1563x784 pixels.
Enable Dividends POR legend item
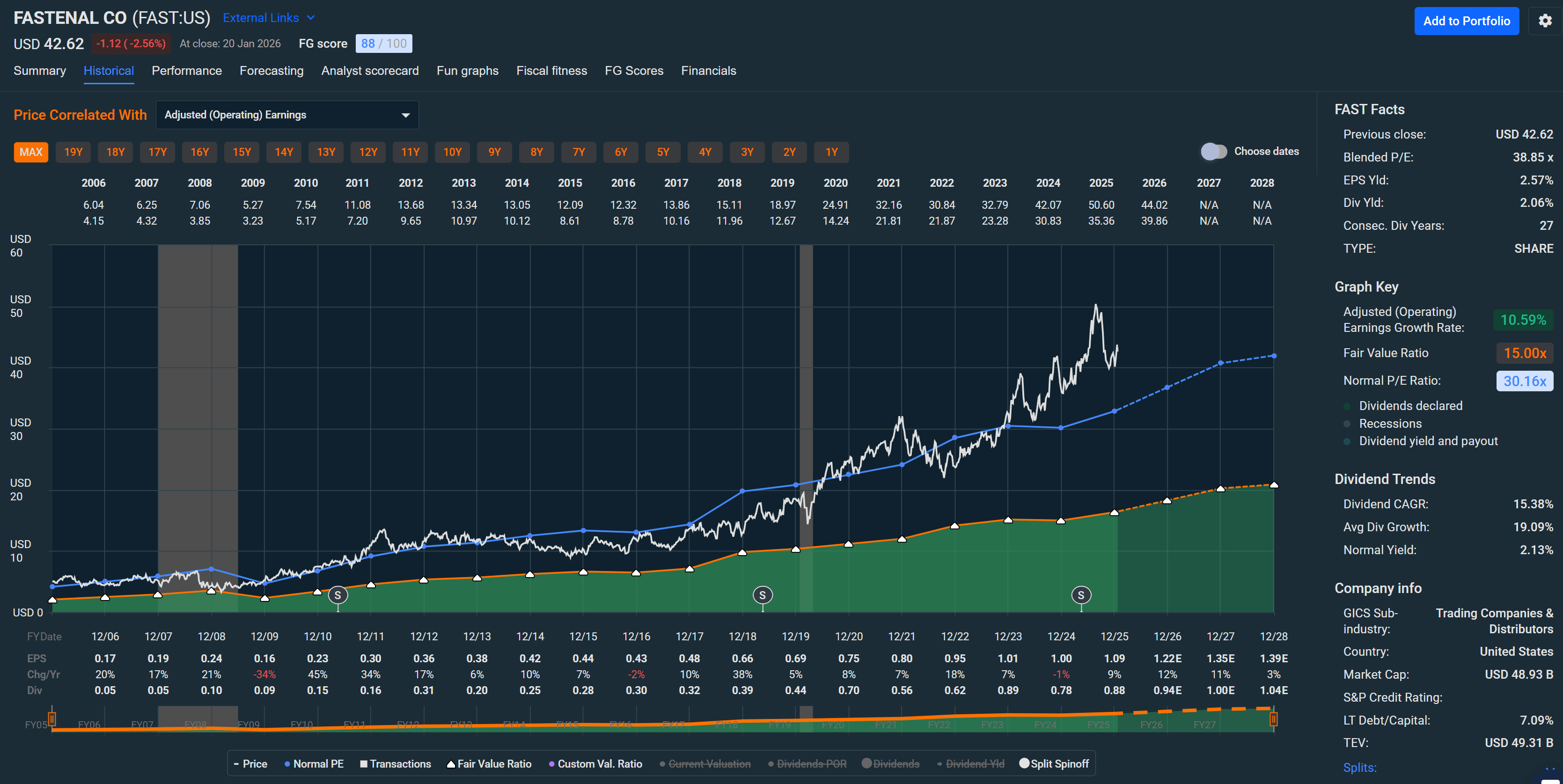click(x=807, y=763)
